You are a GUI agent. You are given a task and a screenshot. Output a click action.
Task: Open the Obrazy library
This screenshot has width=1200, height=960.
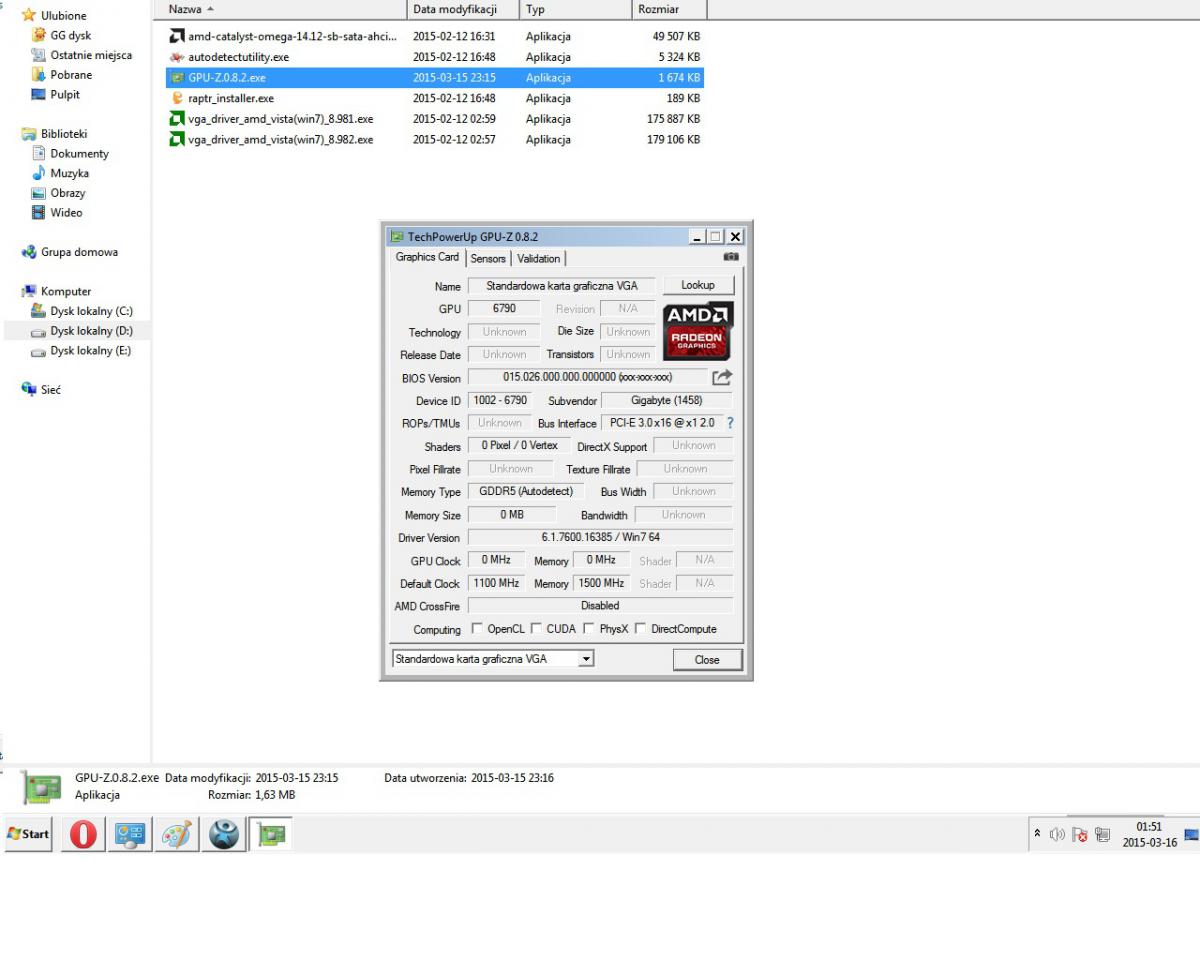point(58,193)
